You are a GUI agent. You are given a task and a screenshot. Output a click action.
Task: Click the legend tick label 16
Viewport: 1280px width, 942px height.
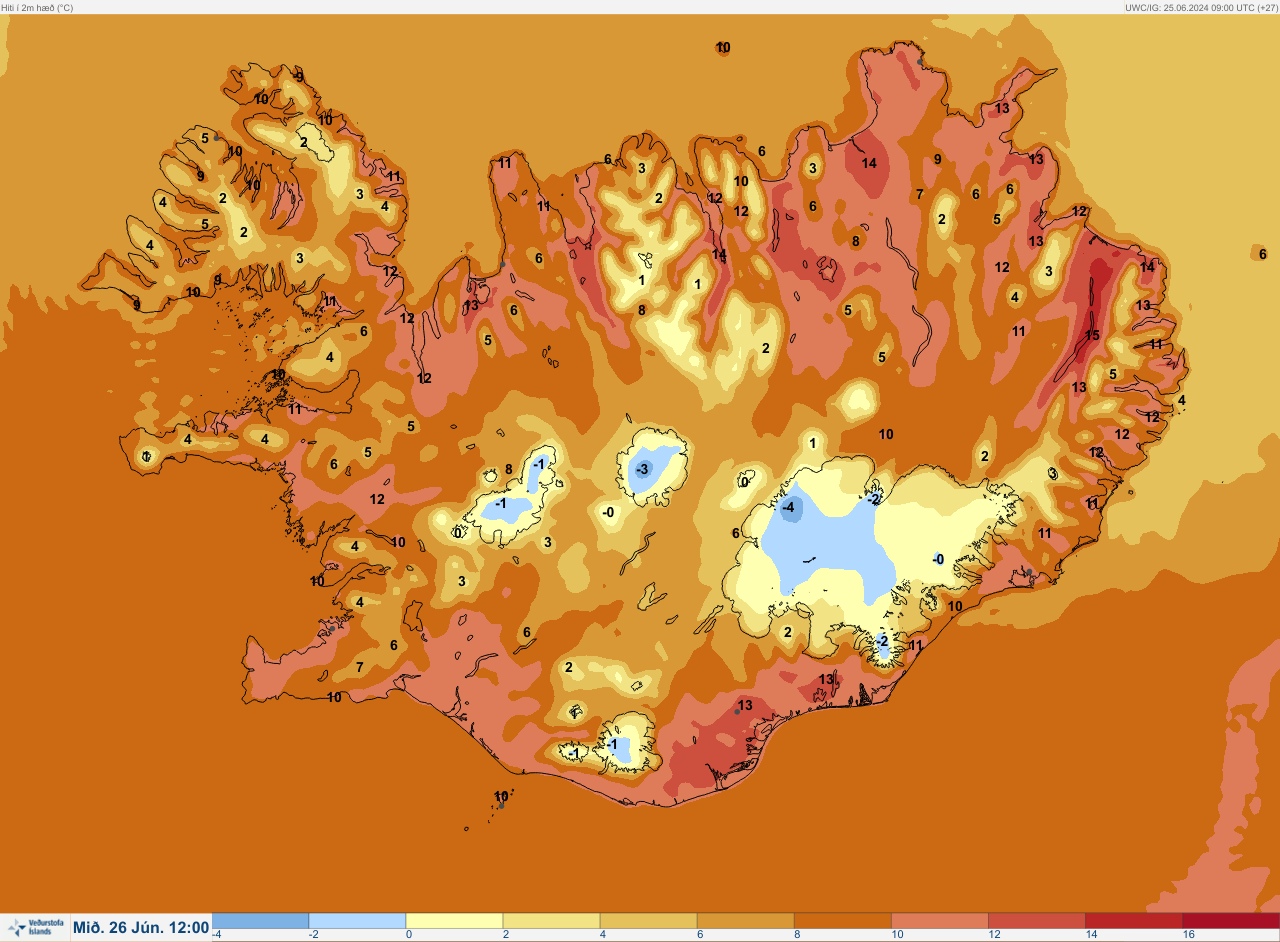(x=1188, y=935)
